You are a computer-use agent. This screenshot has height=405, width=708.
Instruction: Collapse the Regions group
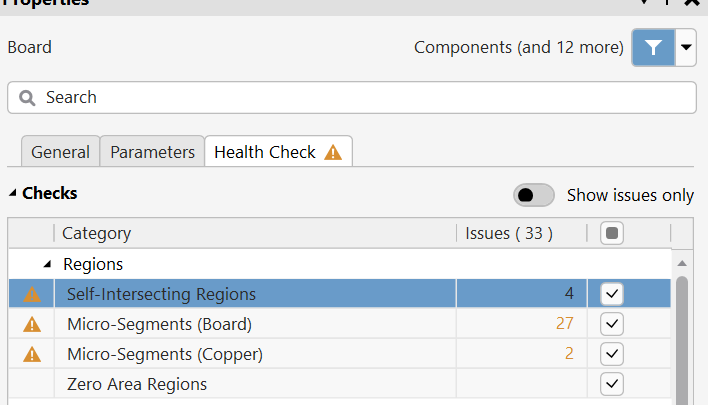47,265
